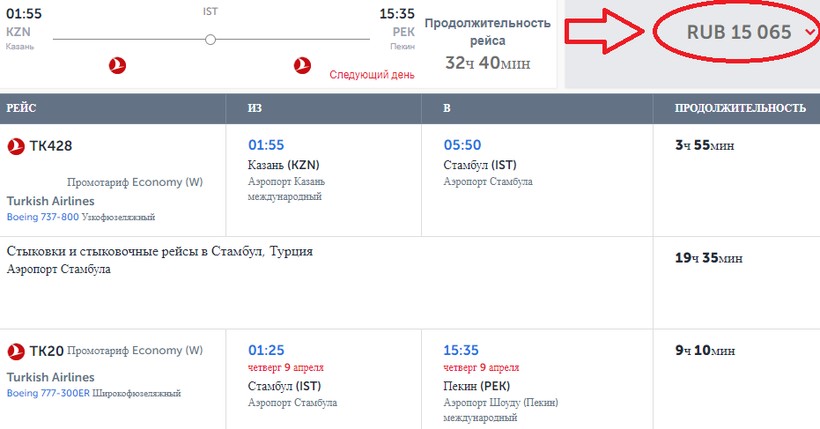Click the second Turkish Airlines icon under the route line
This screenshot has height=429, width=820.
[x=303, y=66]
